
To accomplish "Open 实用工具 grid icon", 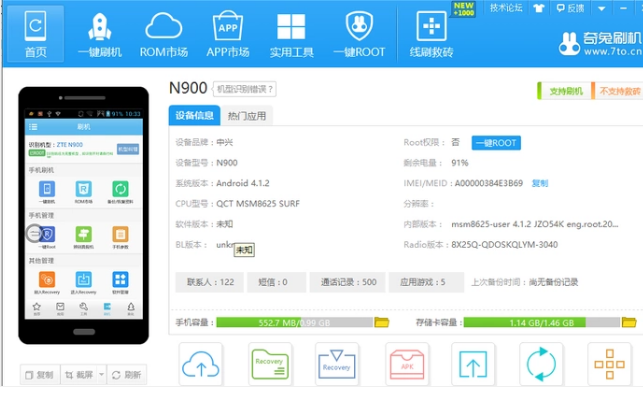I will pos(291,35).
